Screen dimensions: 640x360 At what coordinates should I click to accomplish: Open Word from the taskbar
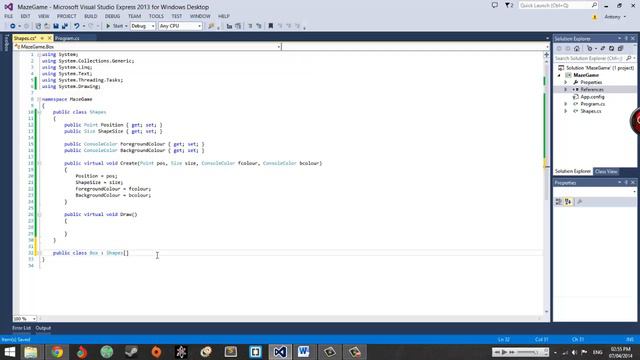(304, 352)
